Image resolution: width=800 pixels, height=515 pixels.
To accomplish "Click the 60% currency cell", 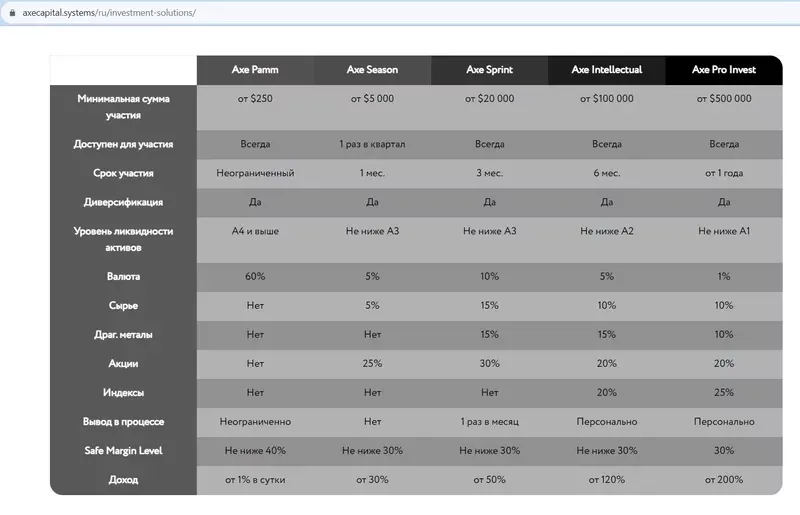I will coord(255,277).
